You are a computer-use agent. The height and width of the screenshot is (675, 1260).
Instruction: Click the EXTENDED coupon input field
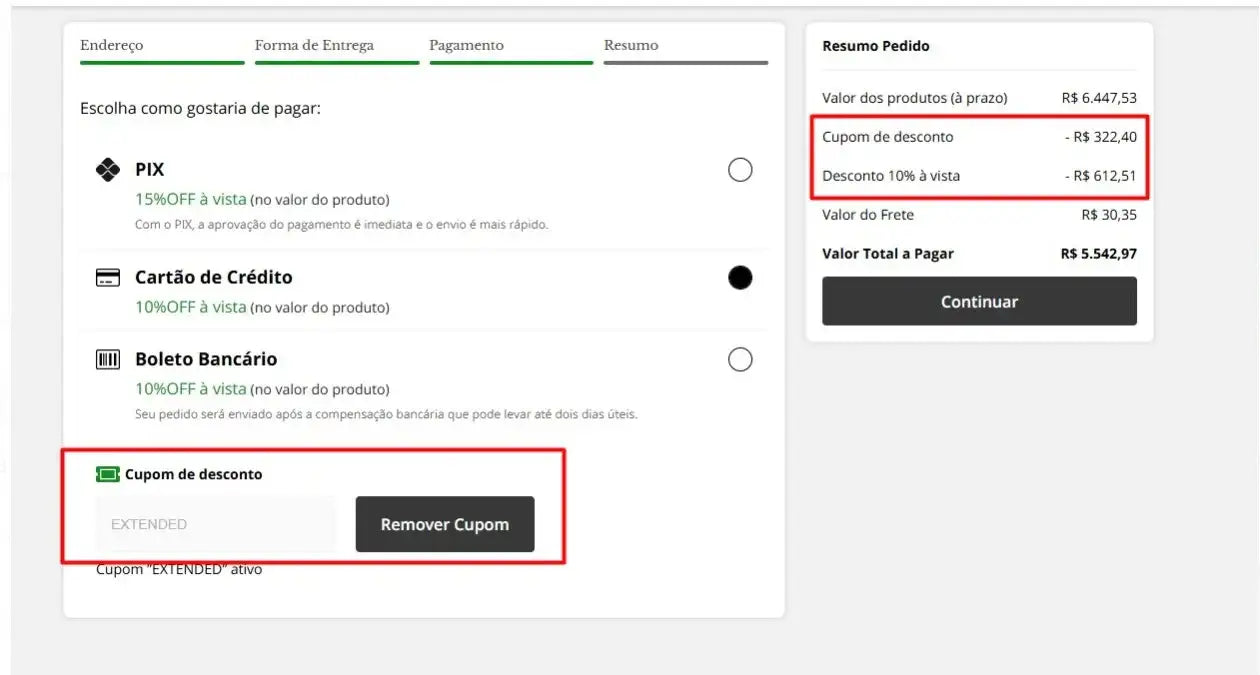click(x=215, y=523)
